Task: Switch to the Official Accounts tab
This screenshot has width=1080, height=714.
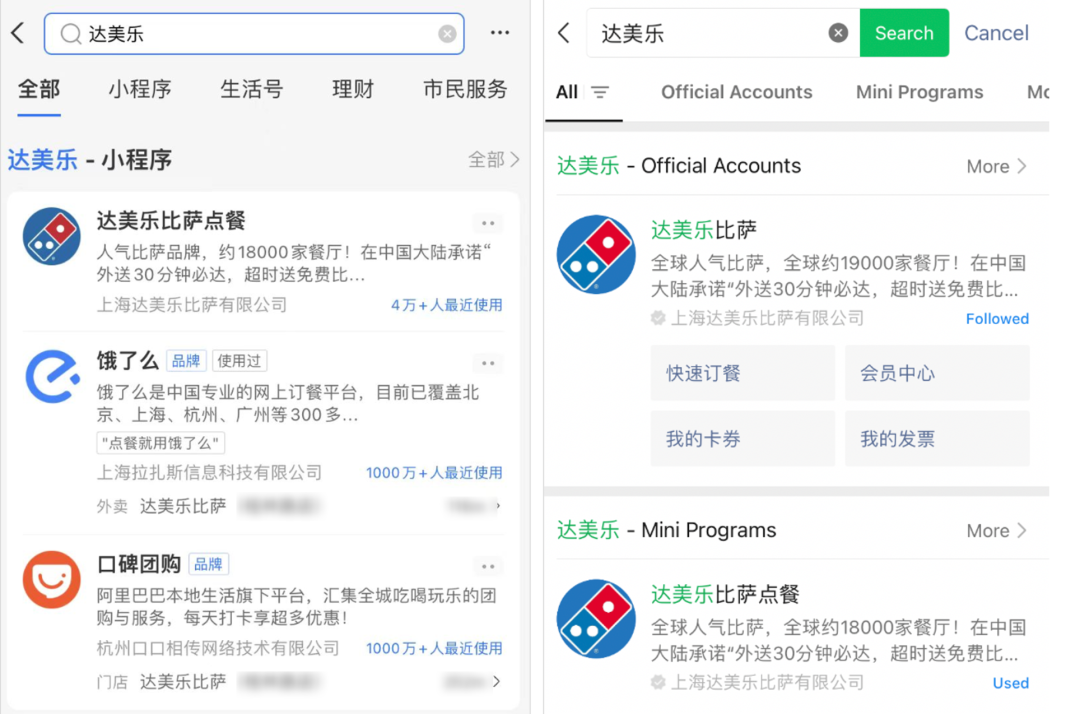Action: click(x=737, y=92)
